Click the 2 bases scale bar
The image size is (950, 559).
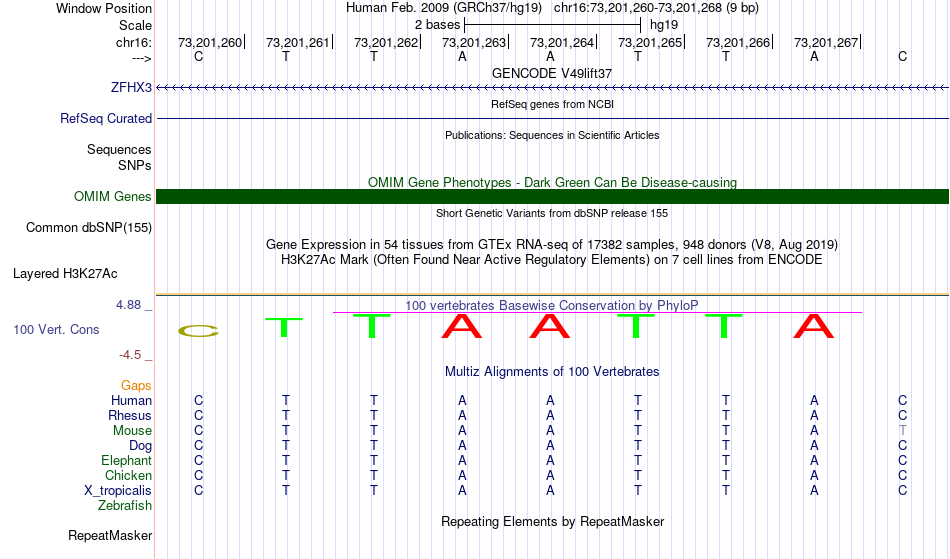pyautogui.click(x=552, y=25)
